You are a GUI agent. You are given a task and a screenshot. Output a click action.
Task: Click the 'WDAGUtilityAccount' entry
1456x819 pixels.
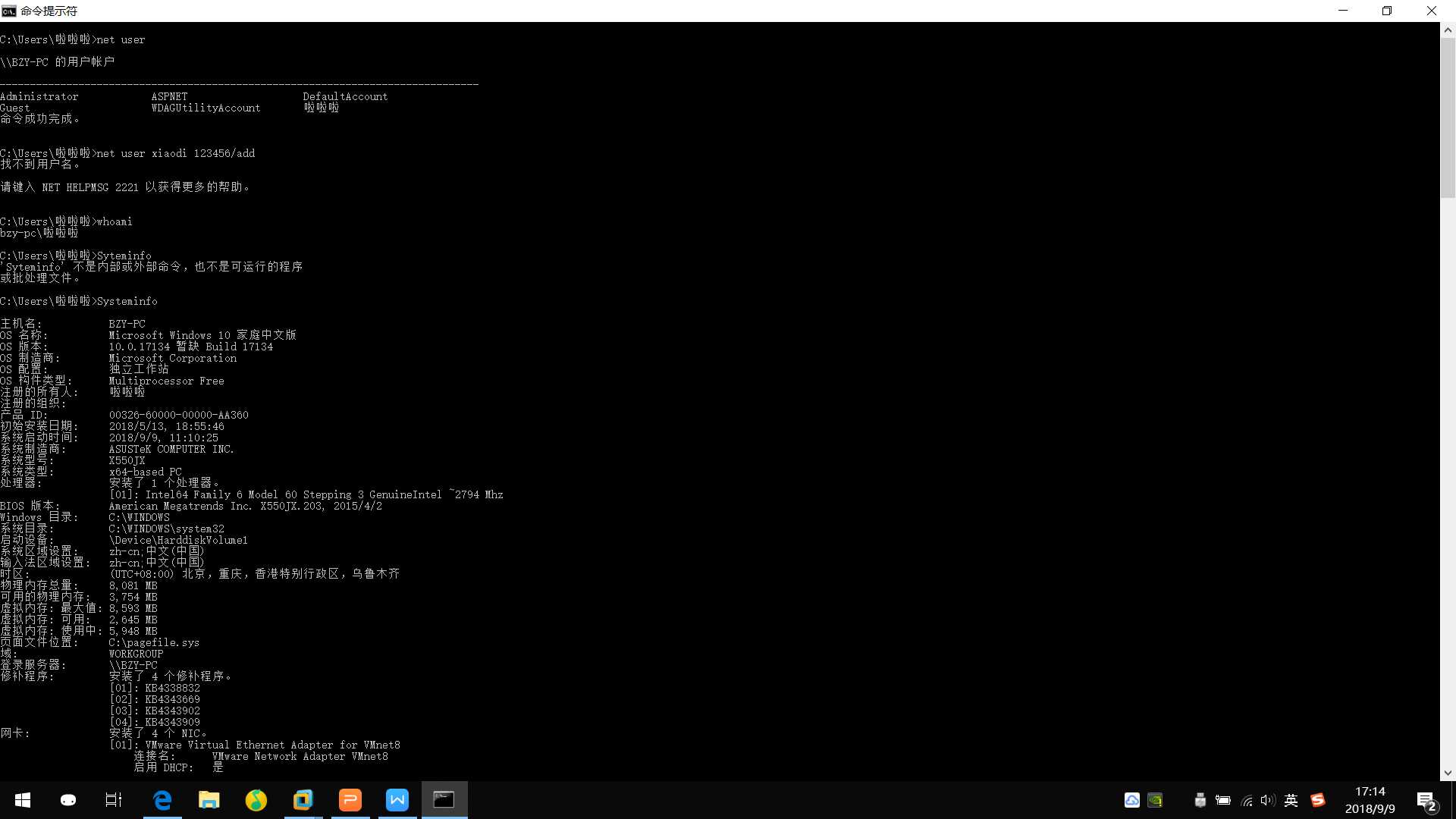pos(206,108)
